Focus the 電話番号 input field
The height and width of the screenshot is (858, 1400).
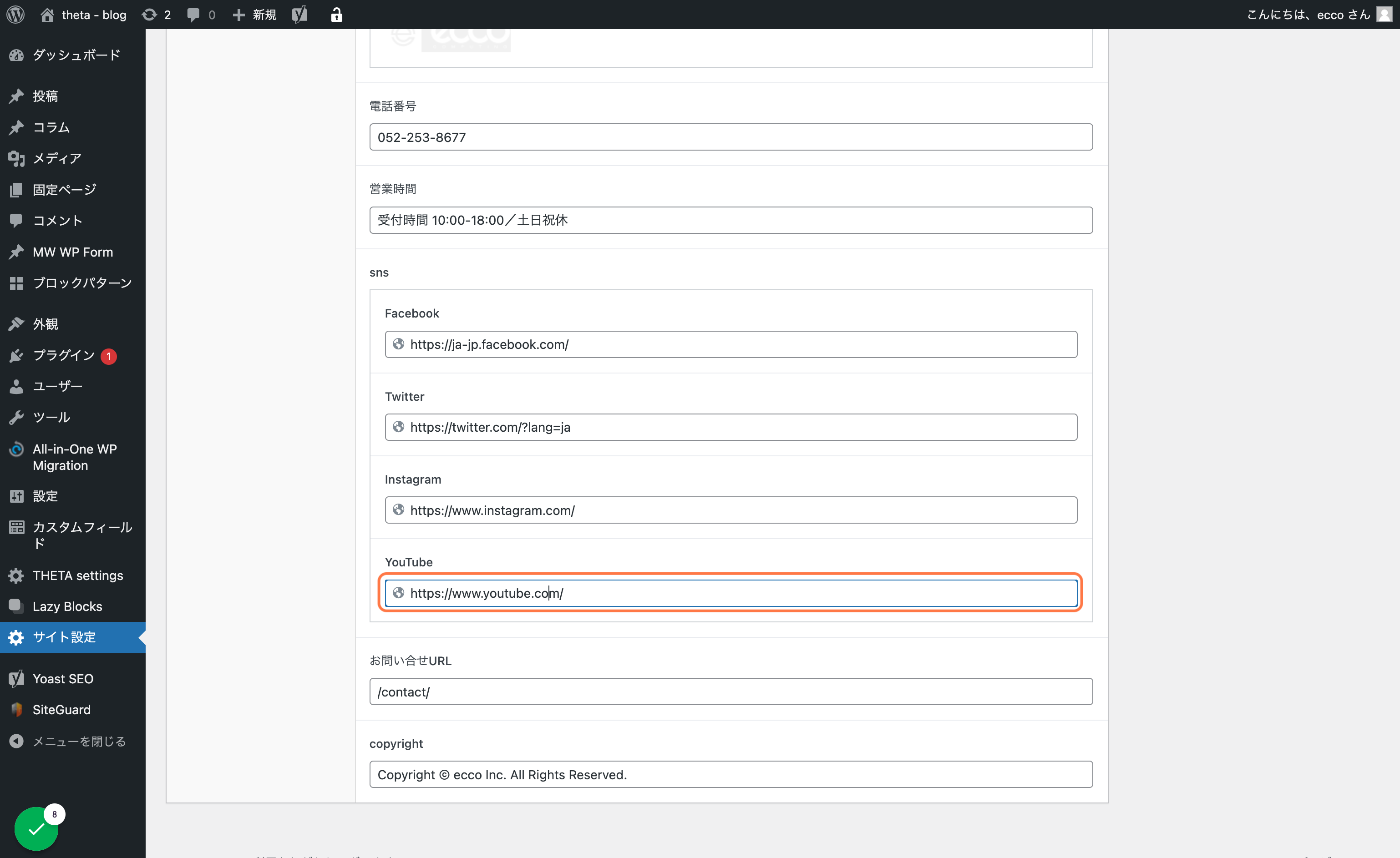(730, 137)
